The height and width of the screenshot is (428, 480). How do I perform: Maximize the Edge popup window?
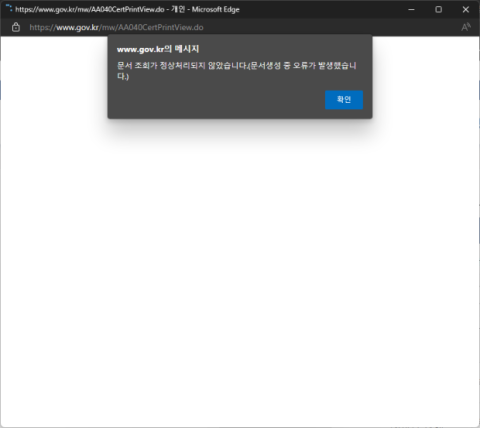pyautogui.click(x=439, y=9)
